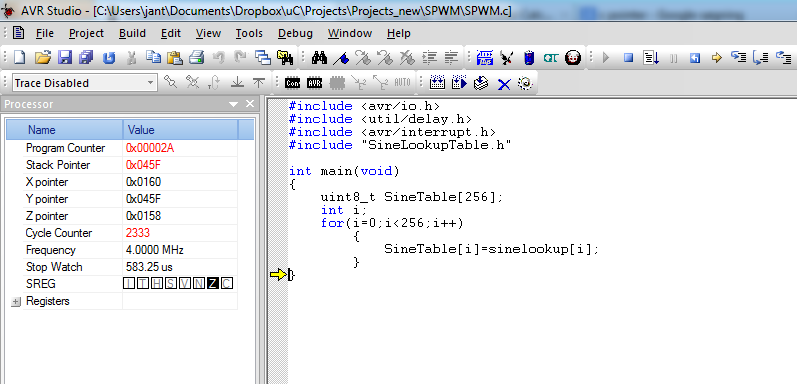Click the skull face plugin icon
This screenshot has width=797, height=384.
click(572, 57)
